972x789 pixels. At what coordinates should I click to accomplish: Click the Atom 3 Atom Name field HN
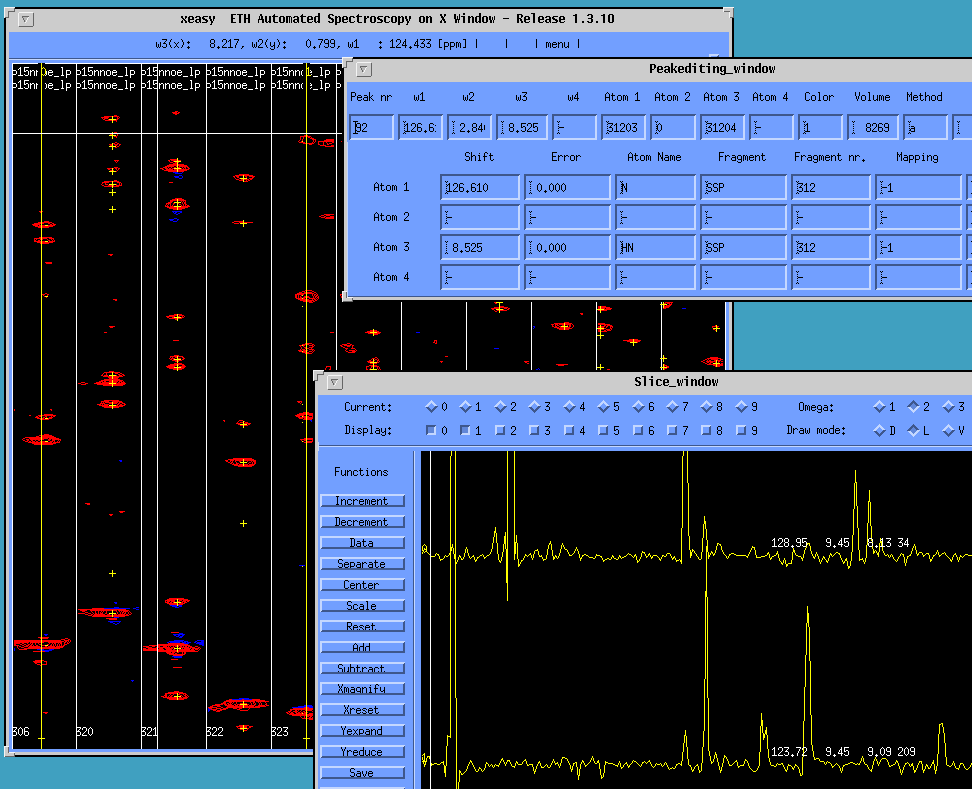point(655,247)
